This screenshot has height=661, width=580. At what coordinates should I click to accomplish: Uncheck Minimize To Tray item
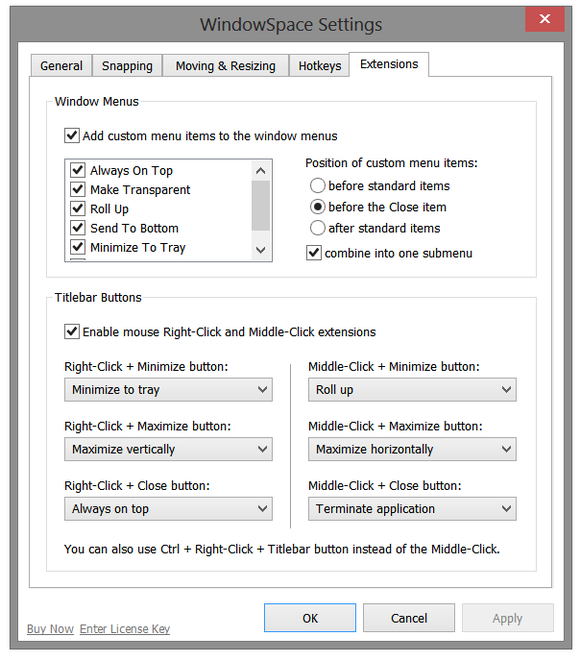78,247
